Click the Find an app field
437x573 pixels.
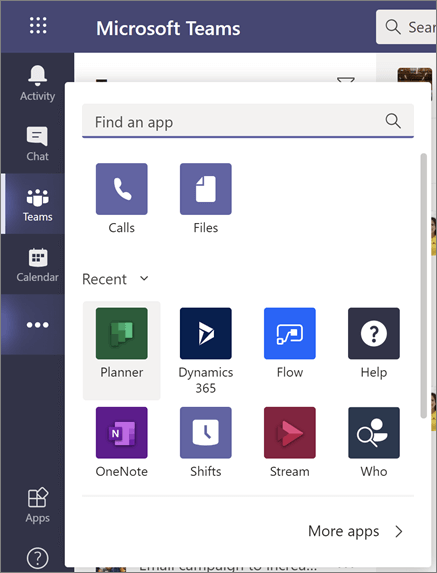coord(248,121)
